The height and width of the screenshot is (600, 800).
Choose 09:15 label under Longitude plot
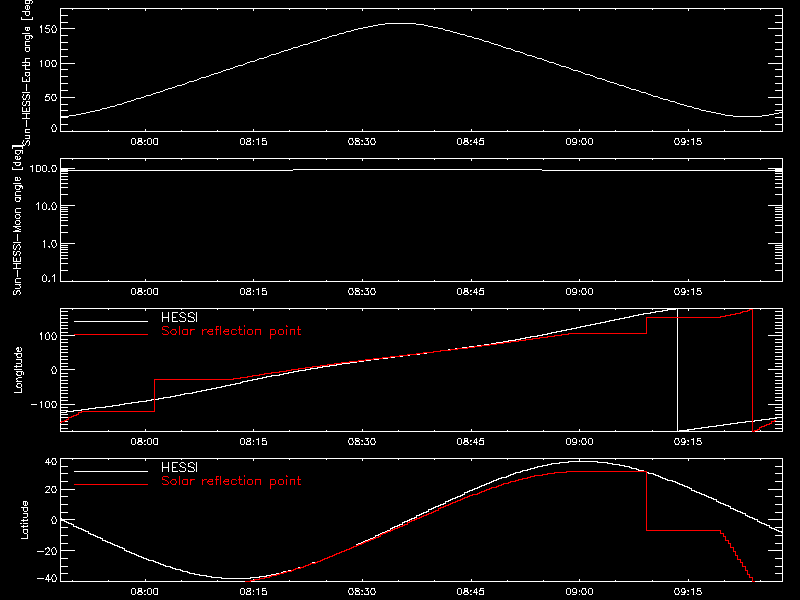point(688,442)
